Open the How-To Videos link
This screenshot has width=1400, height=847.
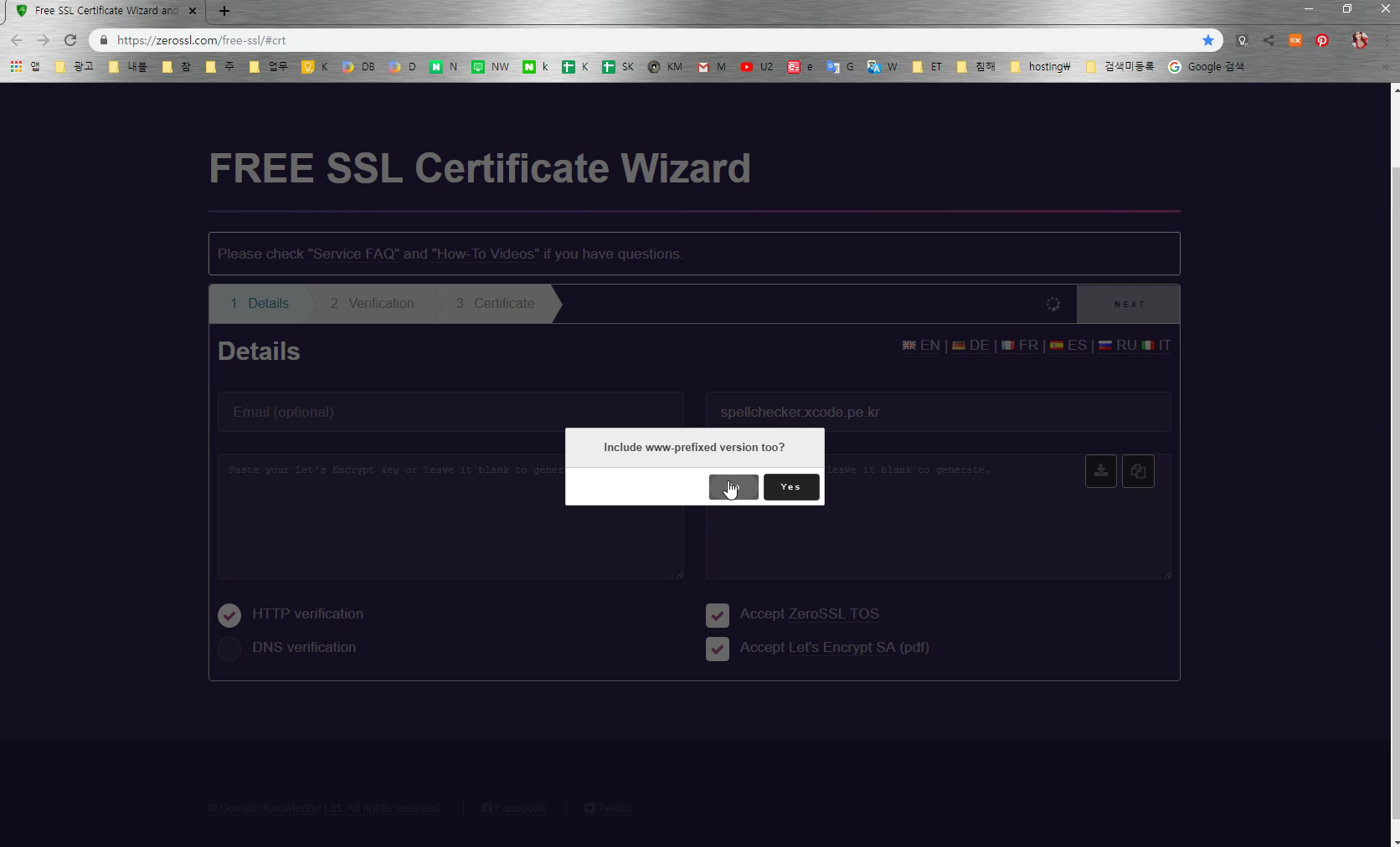[485, 254]
